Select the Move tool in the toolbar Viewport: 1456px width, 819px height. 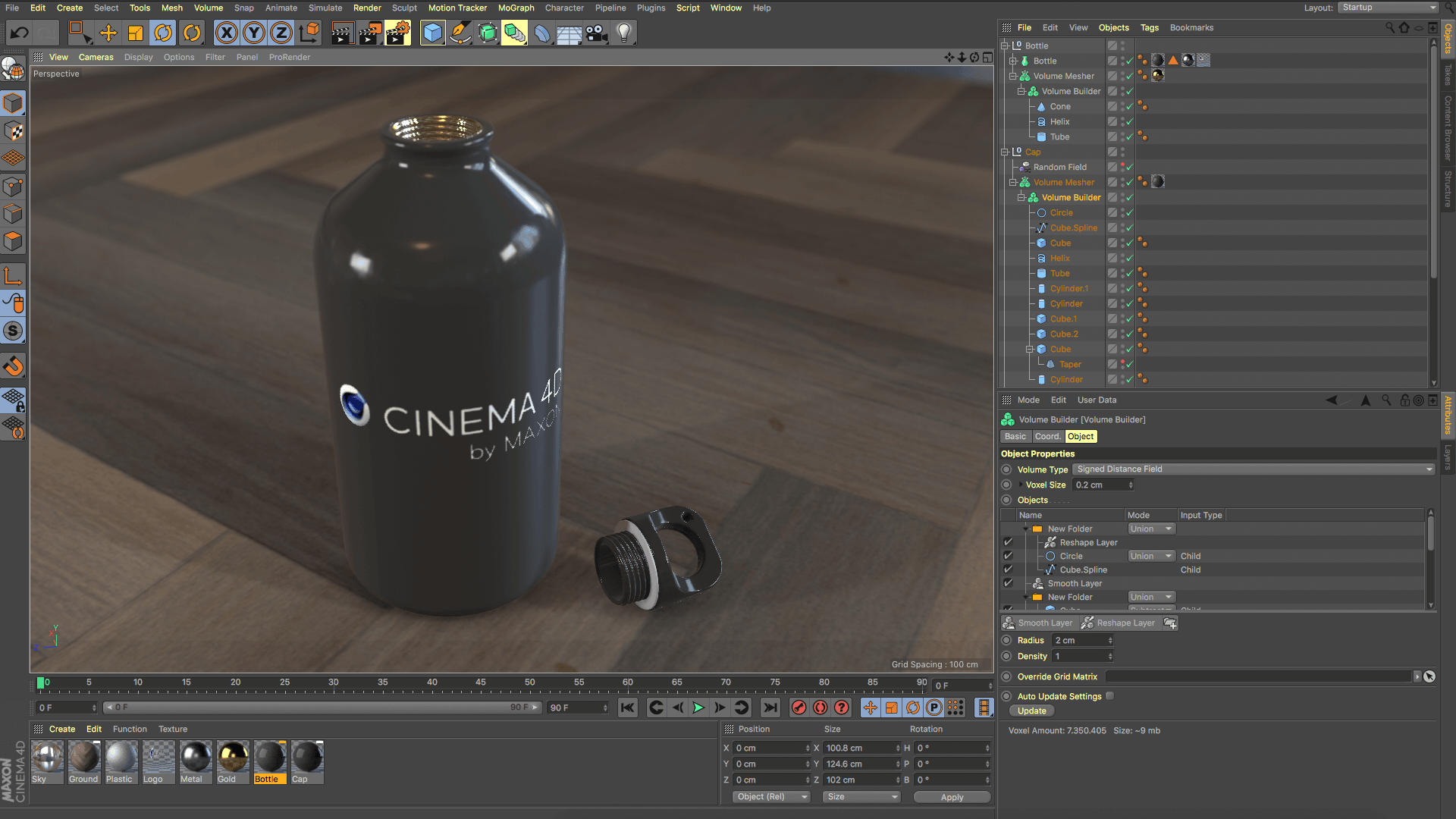click(108, 33)
